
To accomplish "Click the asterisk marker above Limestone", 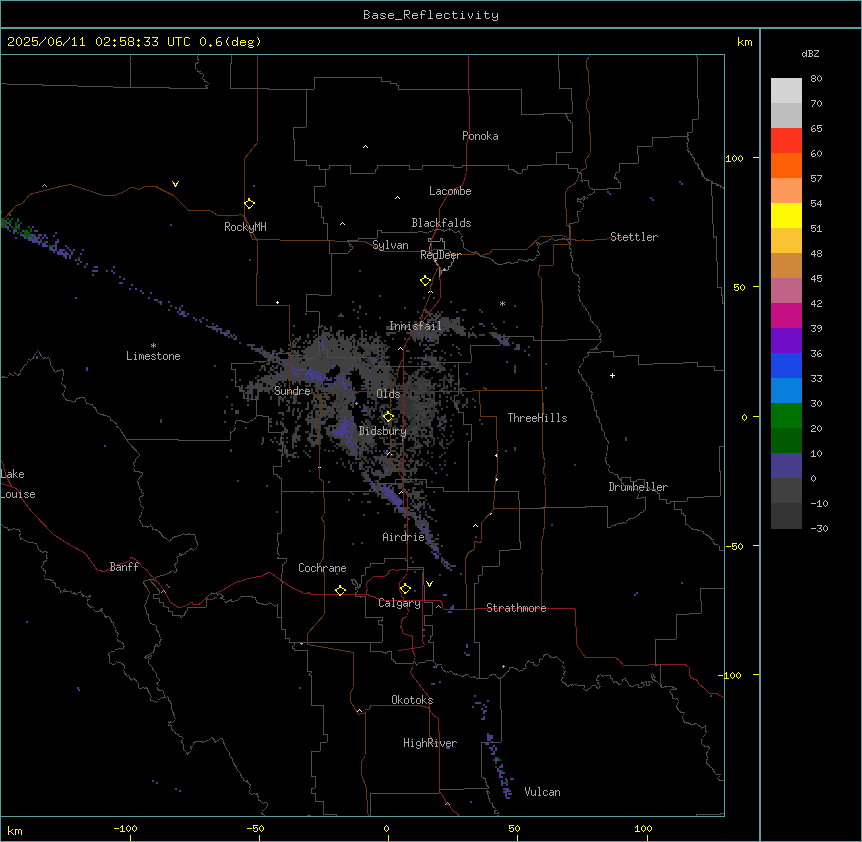I will coord(153,346).
